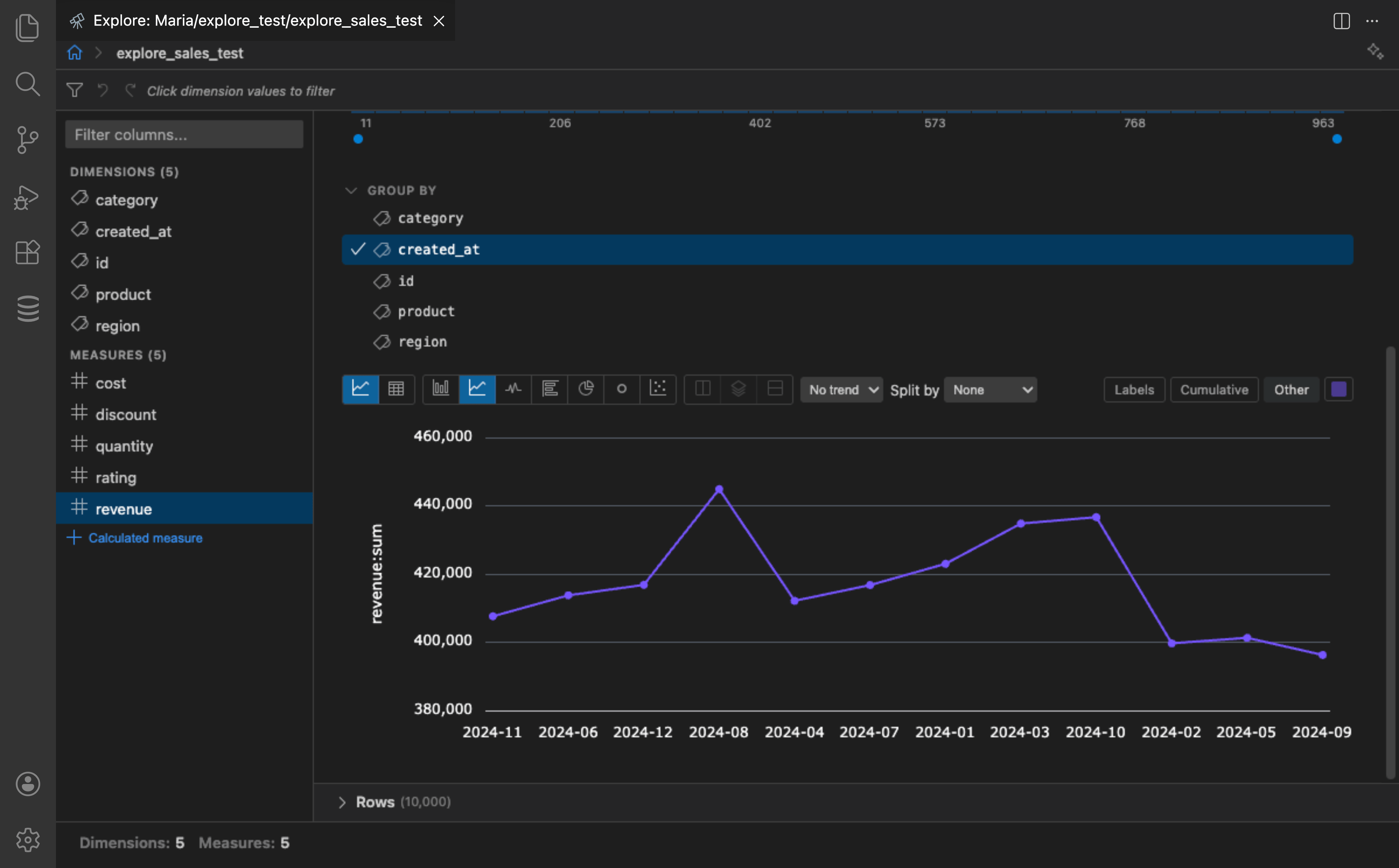The width and height of the screenshot is (1399, 868).
Task: Open the Extensions sidebar icon
Action: pyautogui.click(x=27, y=252)
